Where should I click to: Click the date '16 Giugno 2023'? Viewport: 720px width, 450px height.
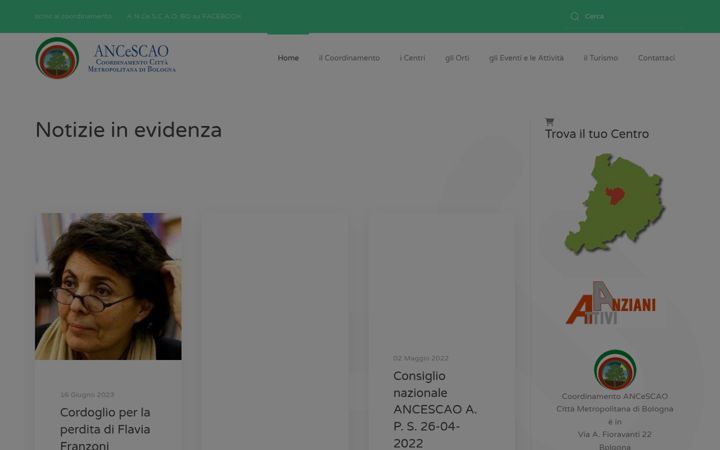click(x=87, y=394)
